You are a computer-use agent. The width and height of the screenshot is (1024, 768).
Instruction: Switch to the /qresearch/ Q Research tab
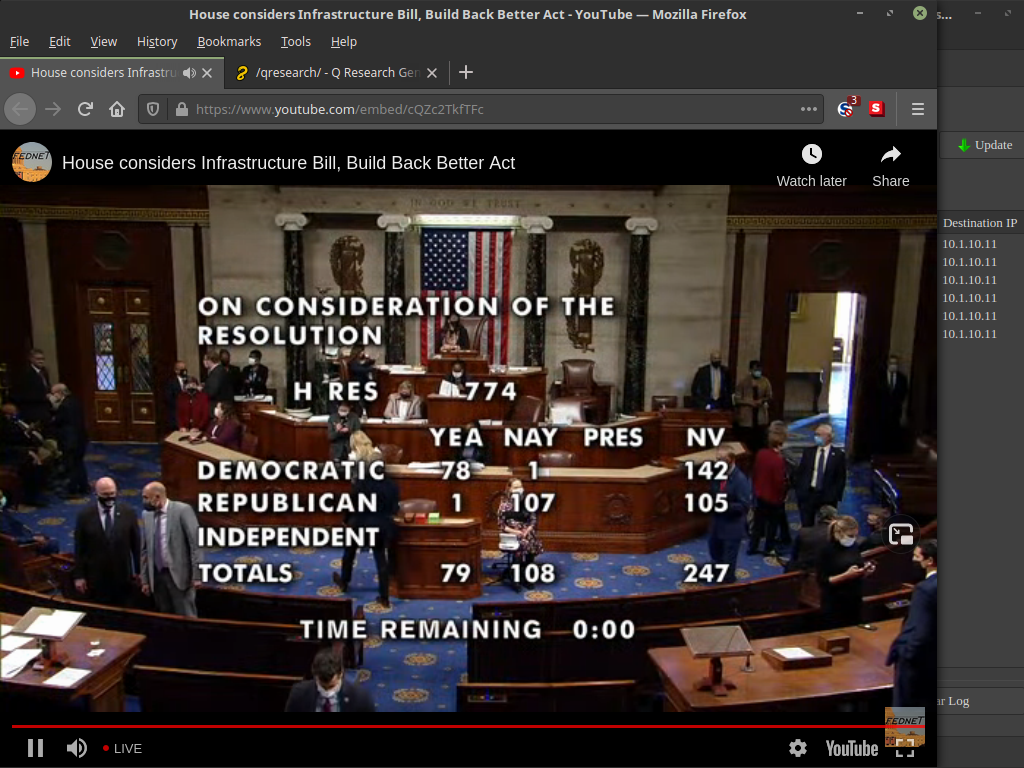tap(337, 73)
